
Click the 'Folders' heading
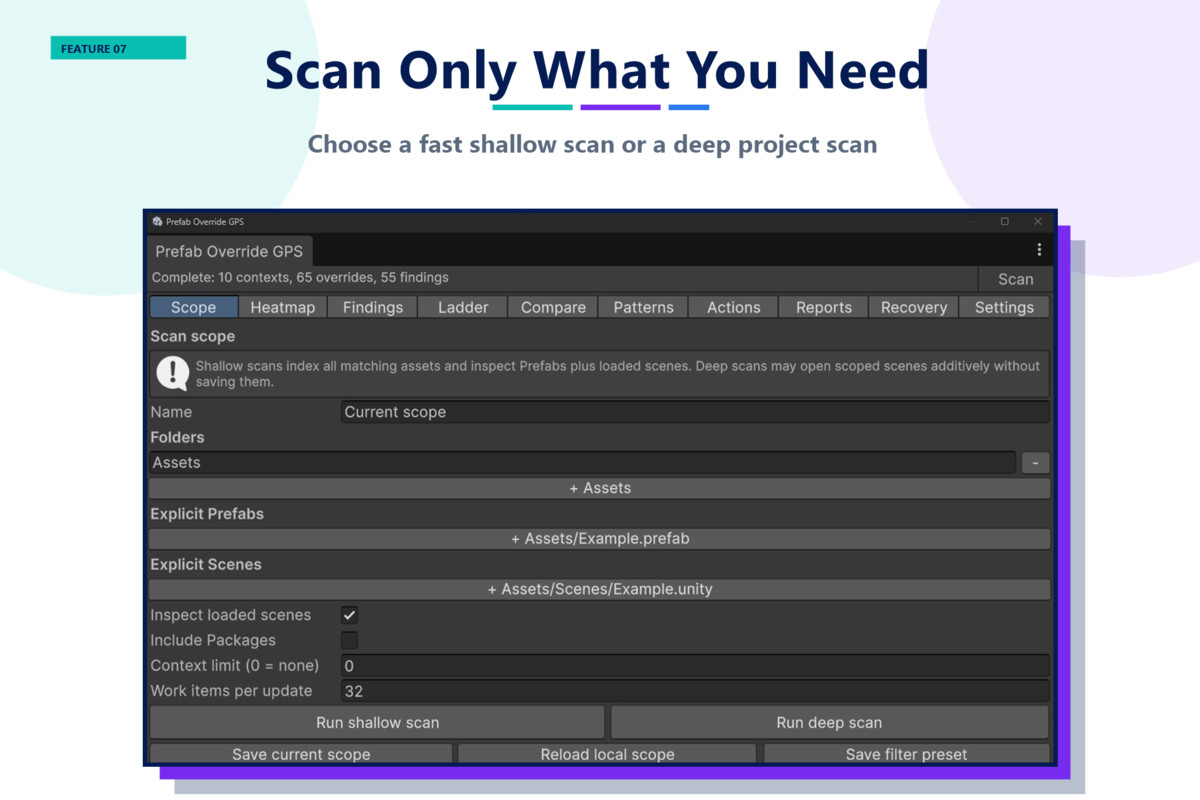[x=177, y=437]
